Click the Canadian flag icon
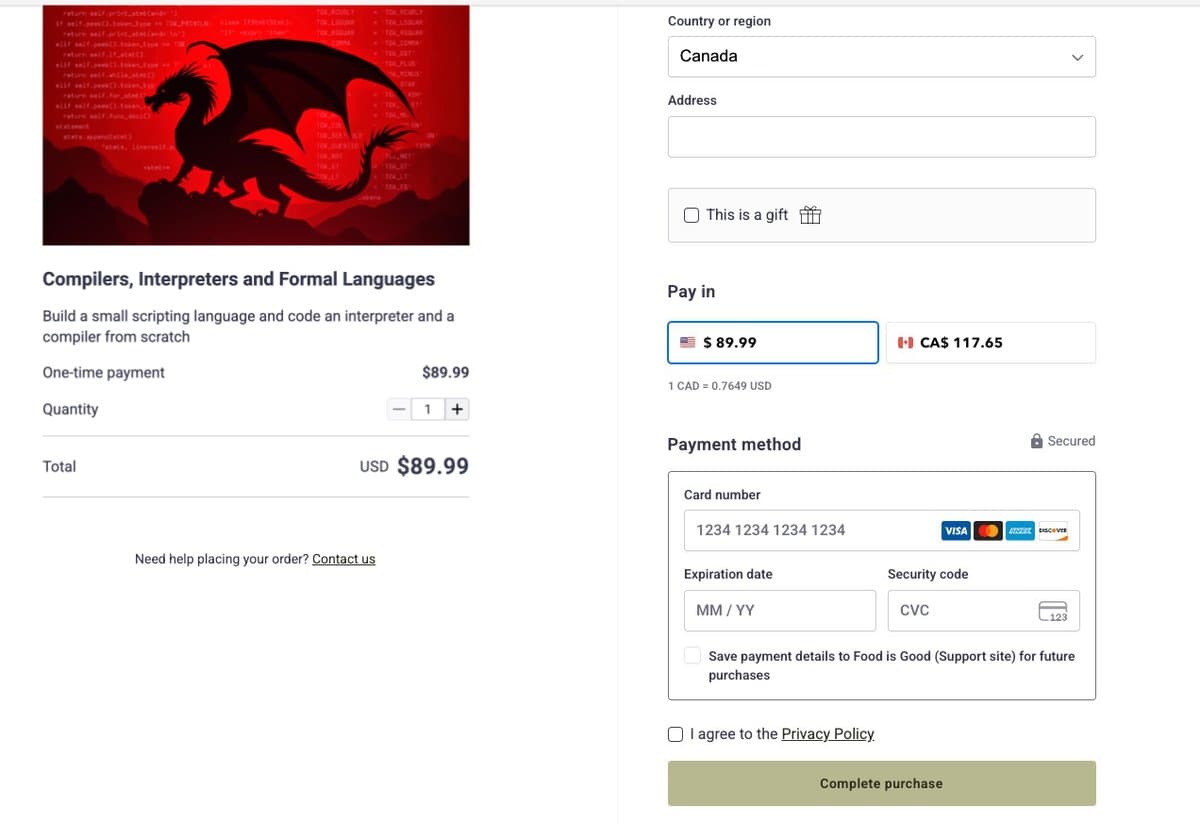This screenshot has height=824, width=1200. click(906, 341)
